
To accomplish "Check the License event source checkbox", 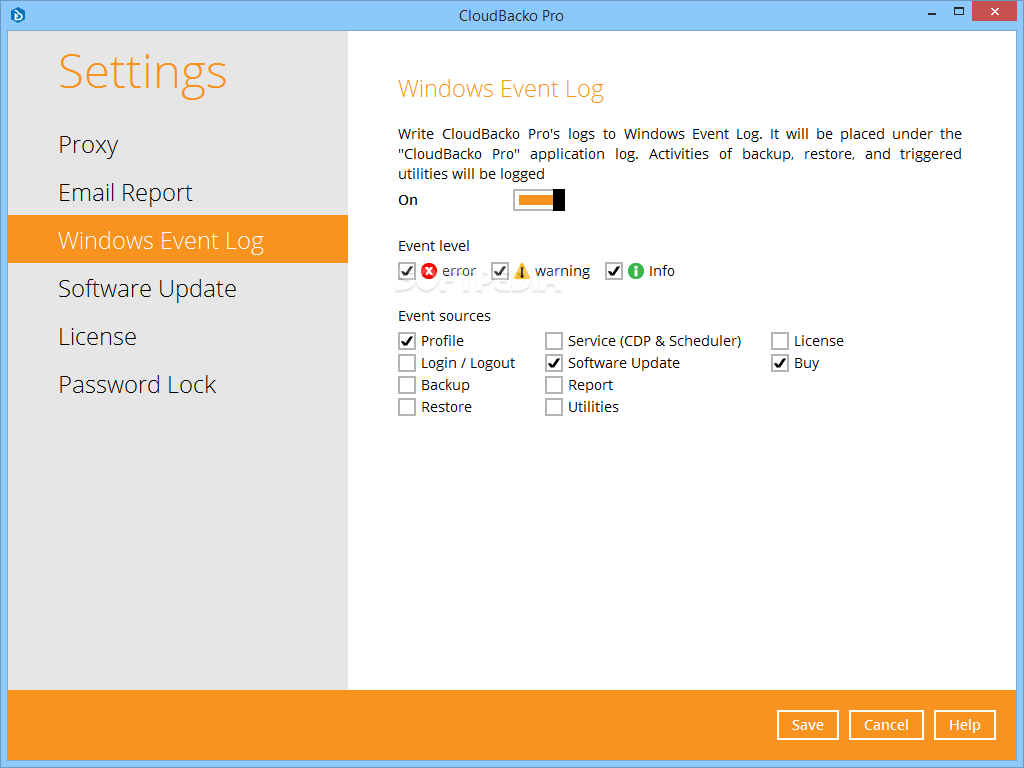I will (x=780, y=341).
